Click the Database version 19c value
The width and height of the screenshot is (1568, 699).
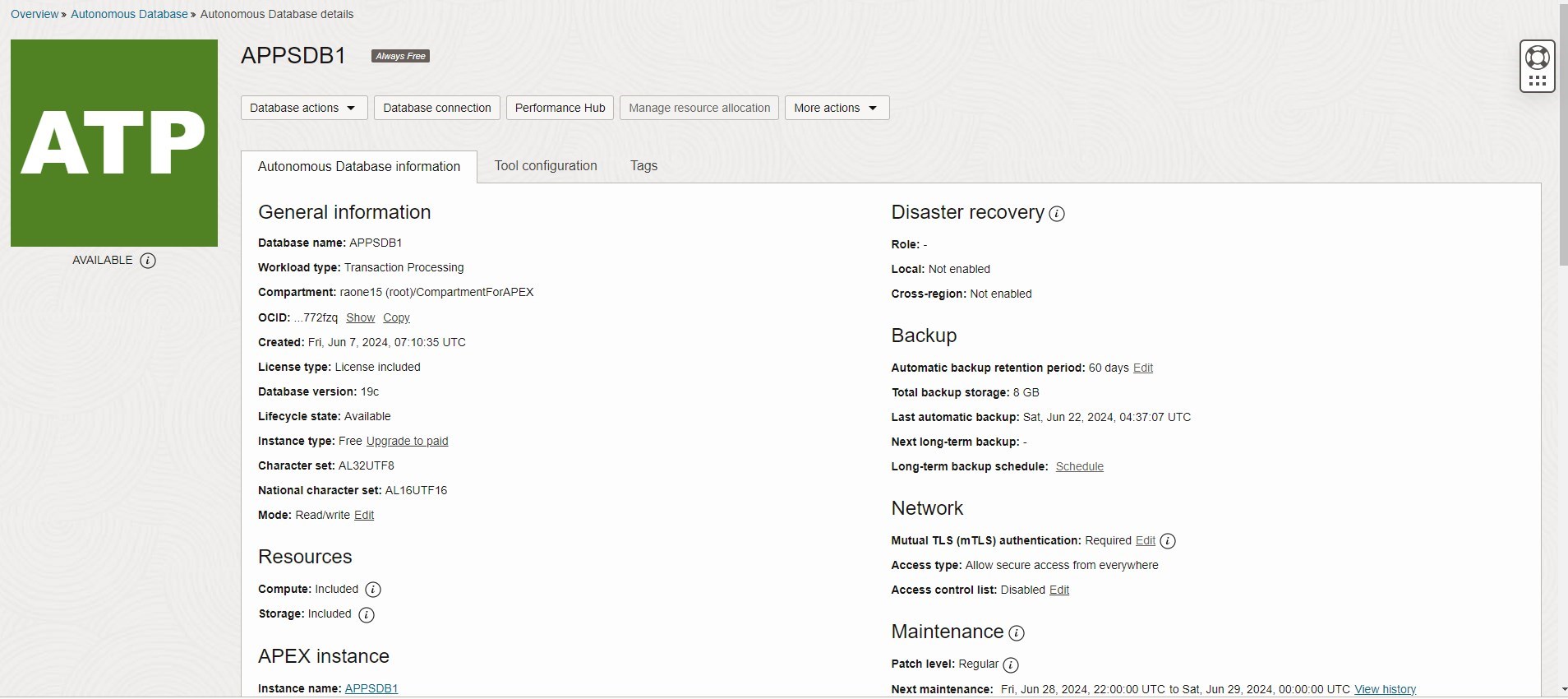[x=370, y=391]
